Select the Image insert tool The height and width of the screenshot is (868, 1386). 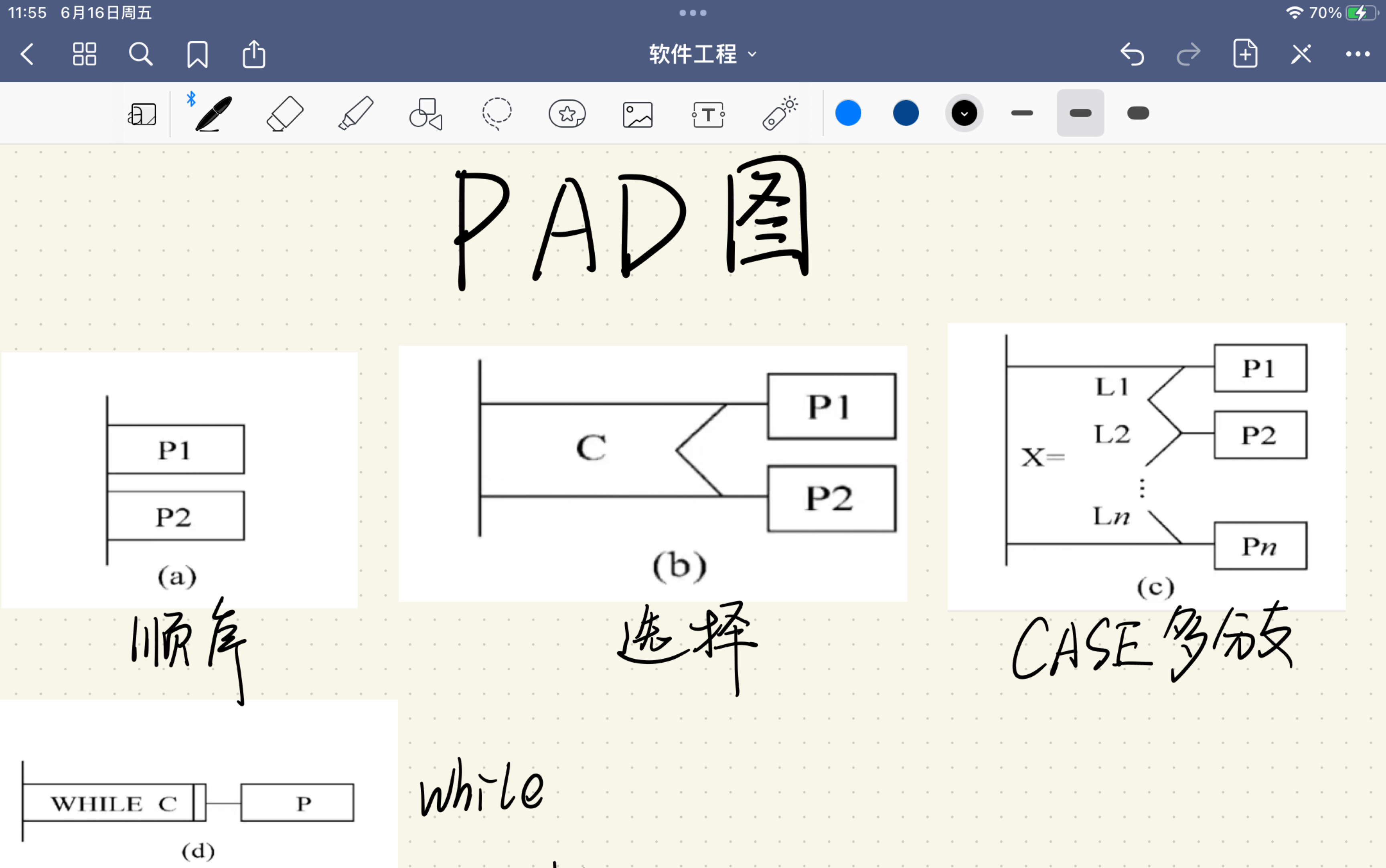coord(637,114)
